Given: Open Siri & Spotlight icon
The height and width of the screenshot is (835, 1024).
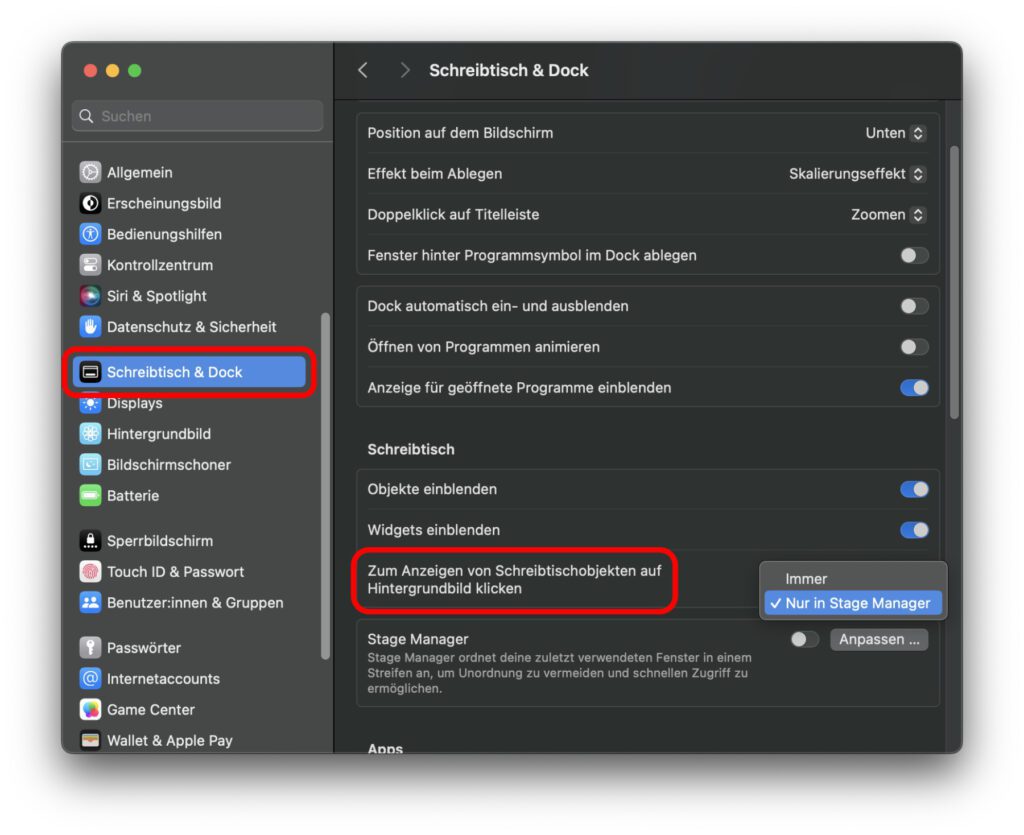Looking at the screenshot, I should pyautogui.click(x=90, y=296).
